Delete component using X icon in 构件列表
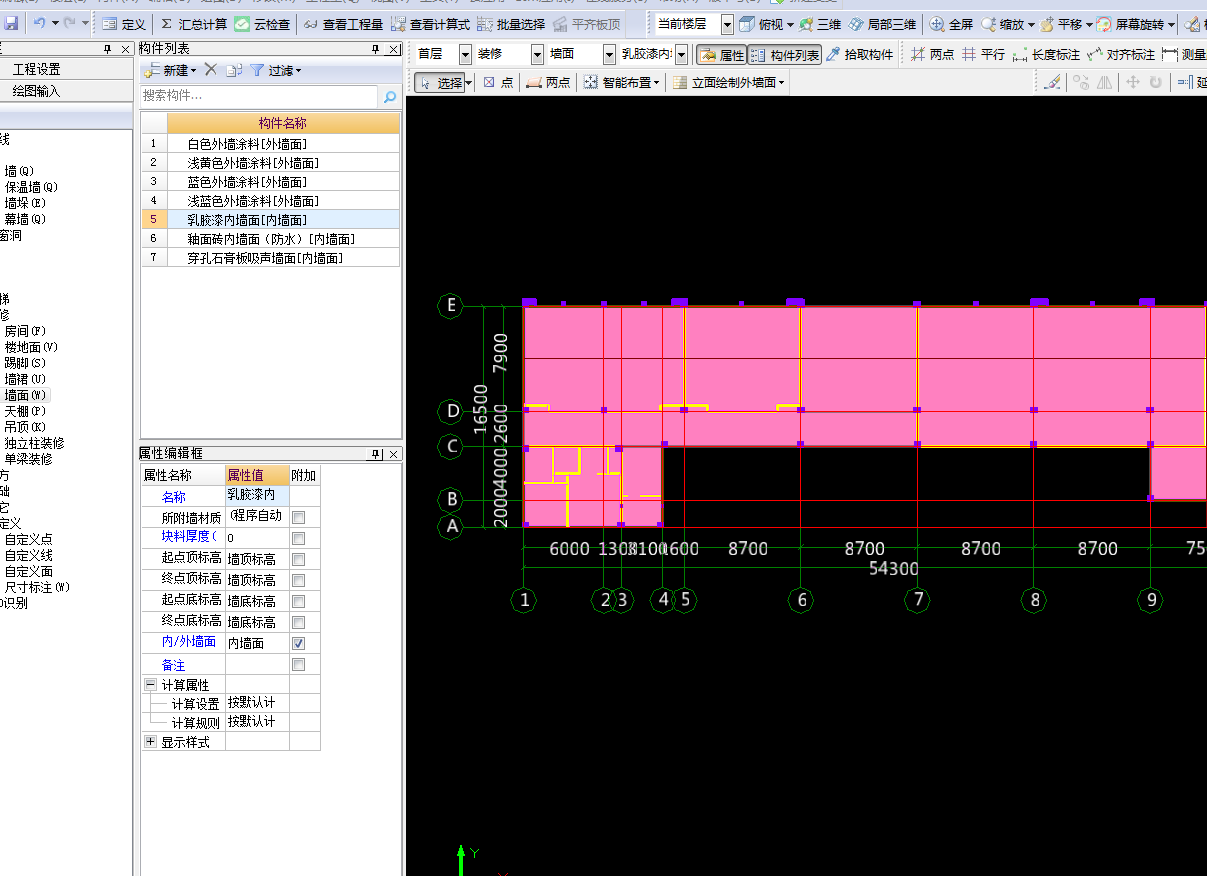This screenshot has height=876, width=1207. coord(210,70)
